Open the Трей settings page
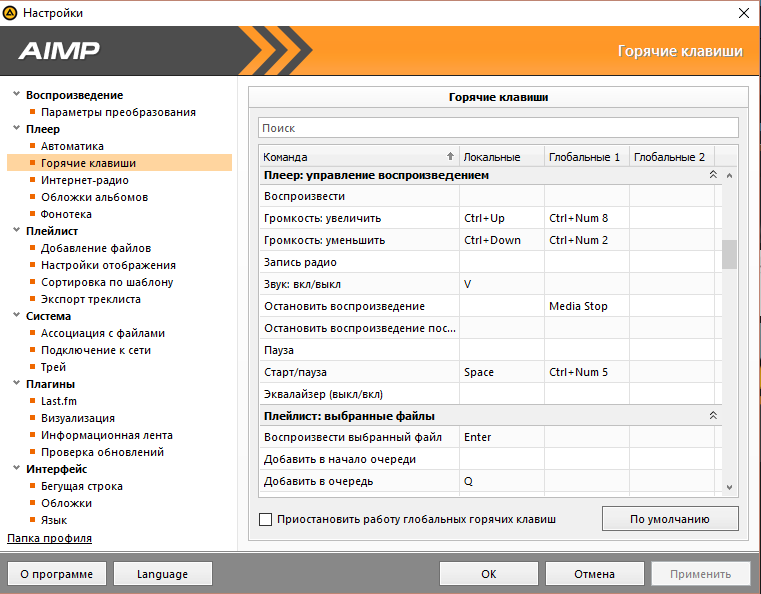 pyautogui.click(x=53, y=367)
